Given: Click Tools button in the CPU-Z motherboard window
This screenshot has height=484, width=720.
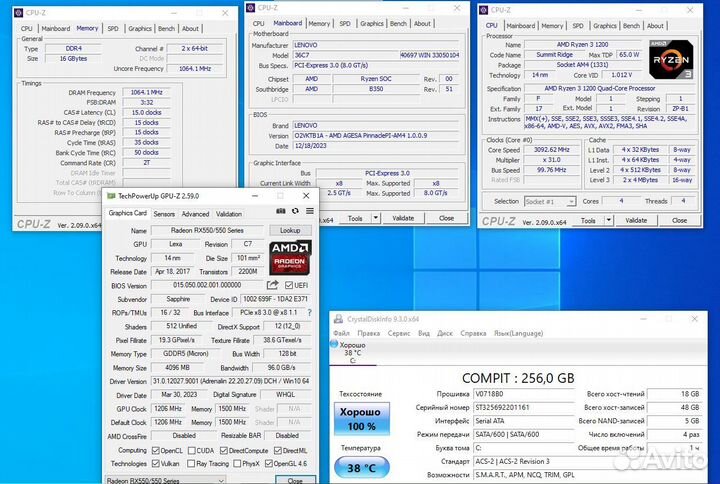Looking at the screenshot, I should (354, 218).
